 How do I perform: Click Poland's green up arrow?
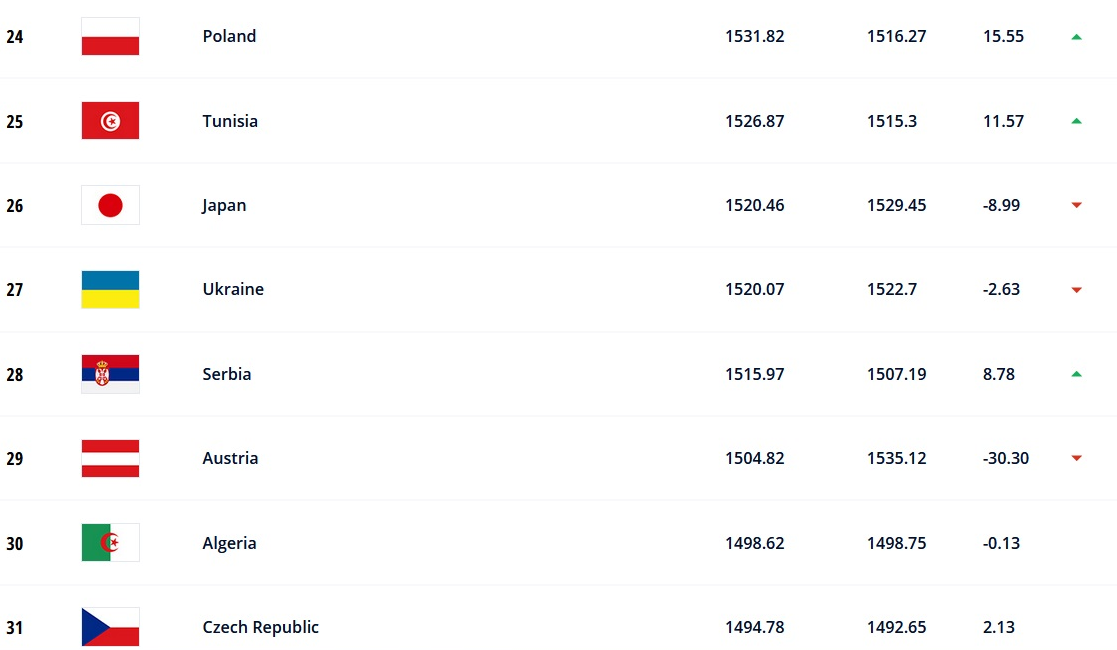[x=1076, y=37]
